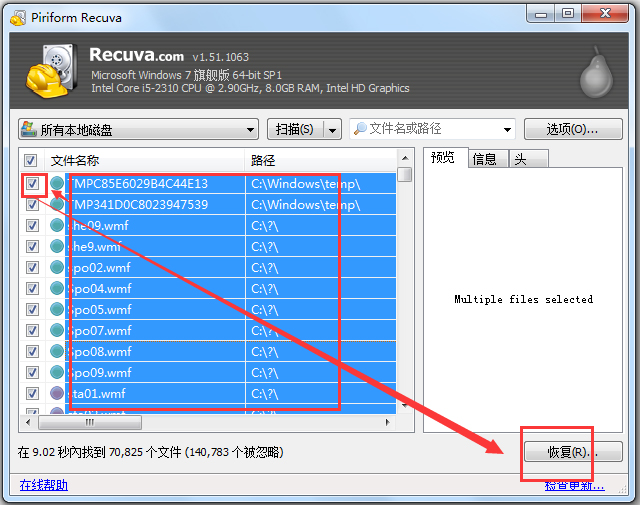Image resolution: width=640 pixels, height=505 pixels.
Task: Click the file list horizontal scrollbar thumb
Action: 90,422
